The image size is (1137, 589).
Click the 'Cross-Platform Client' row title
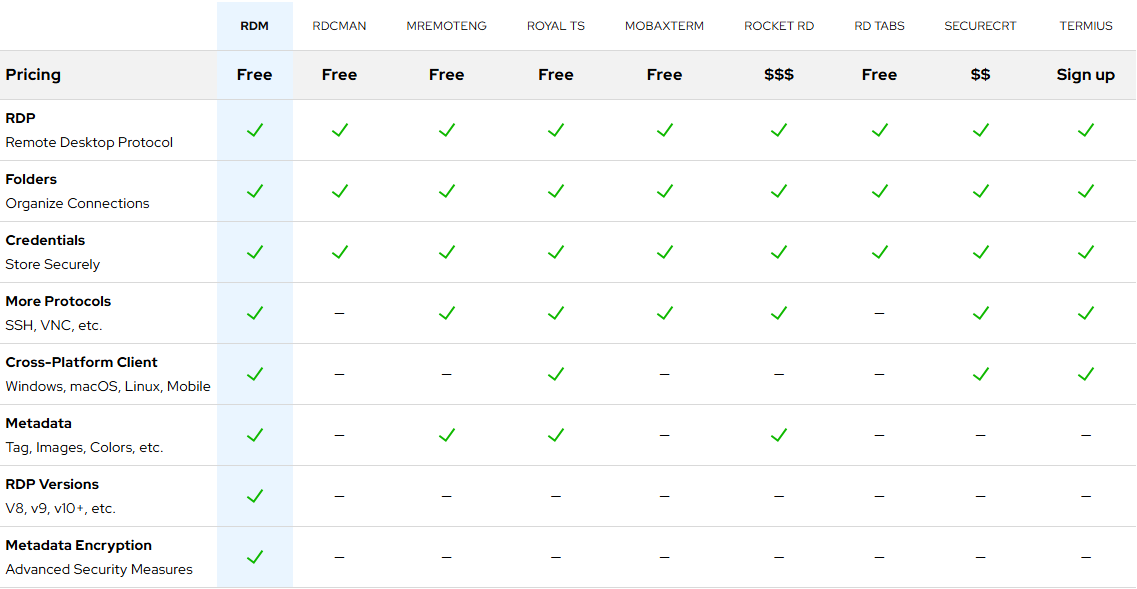click(x=81, y=362)
